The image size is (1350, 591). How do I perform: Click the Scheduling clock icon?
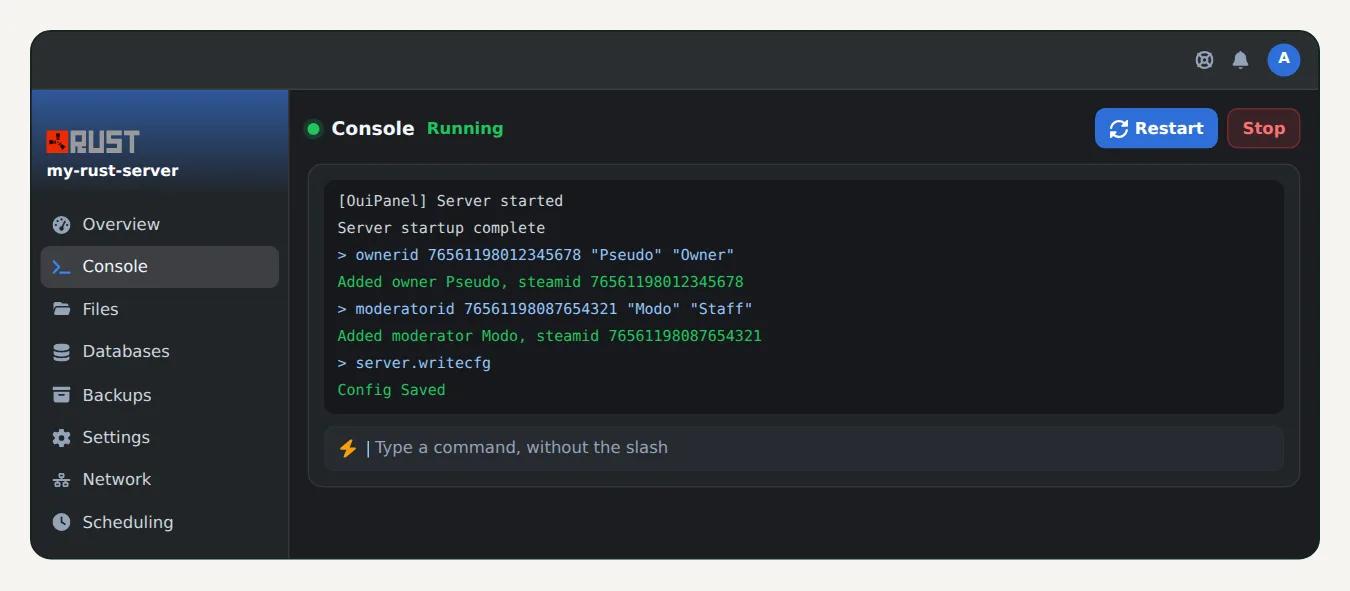[62, 522]
